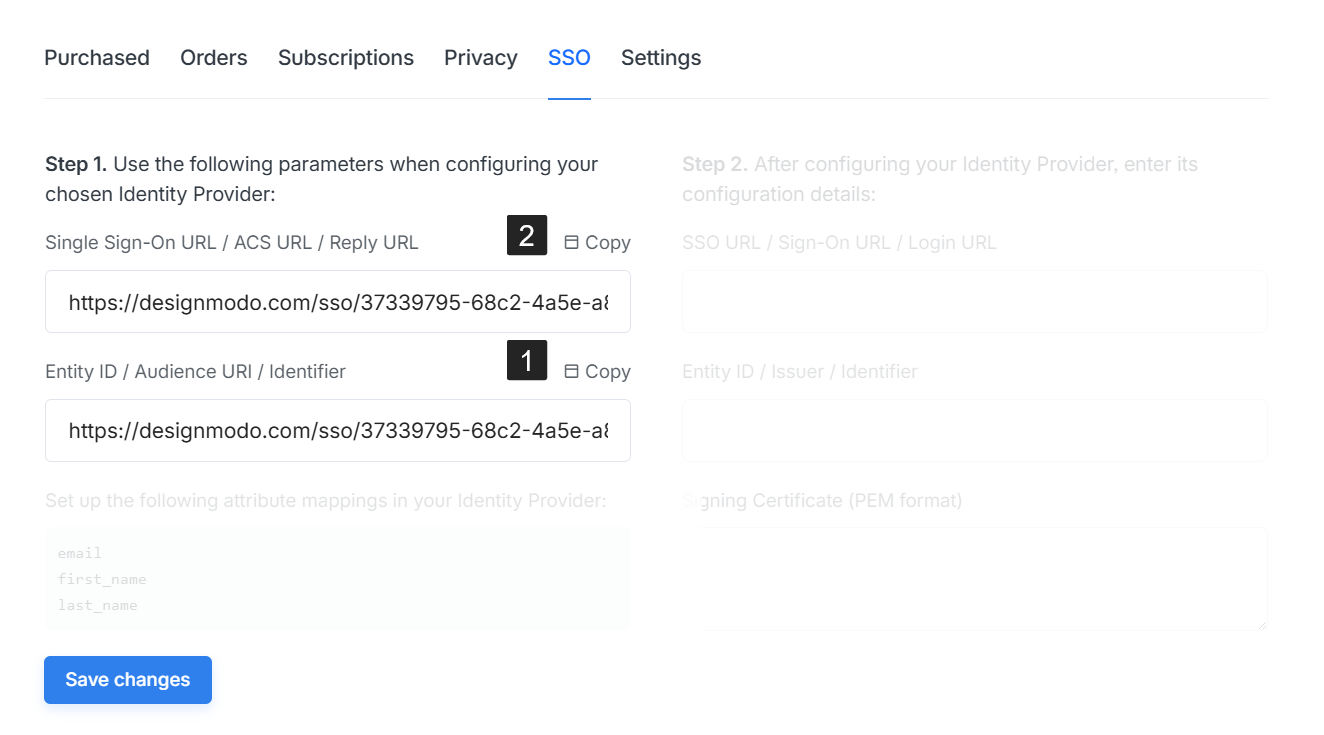1324x735 pixels.
Task: Focus the SSO URL / Login URL input
Action: pos(974,302)
